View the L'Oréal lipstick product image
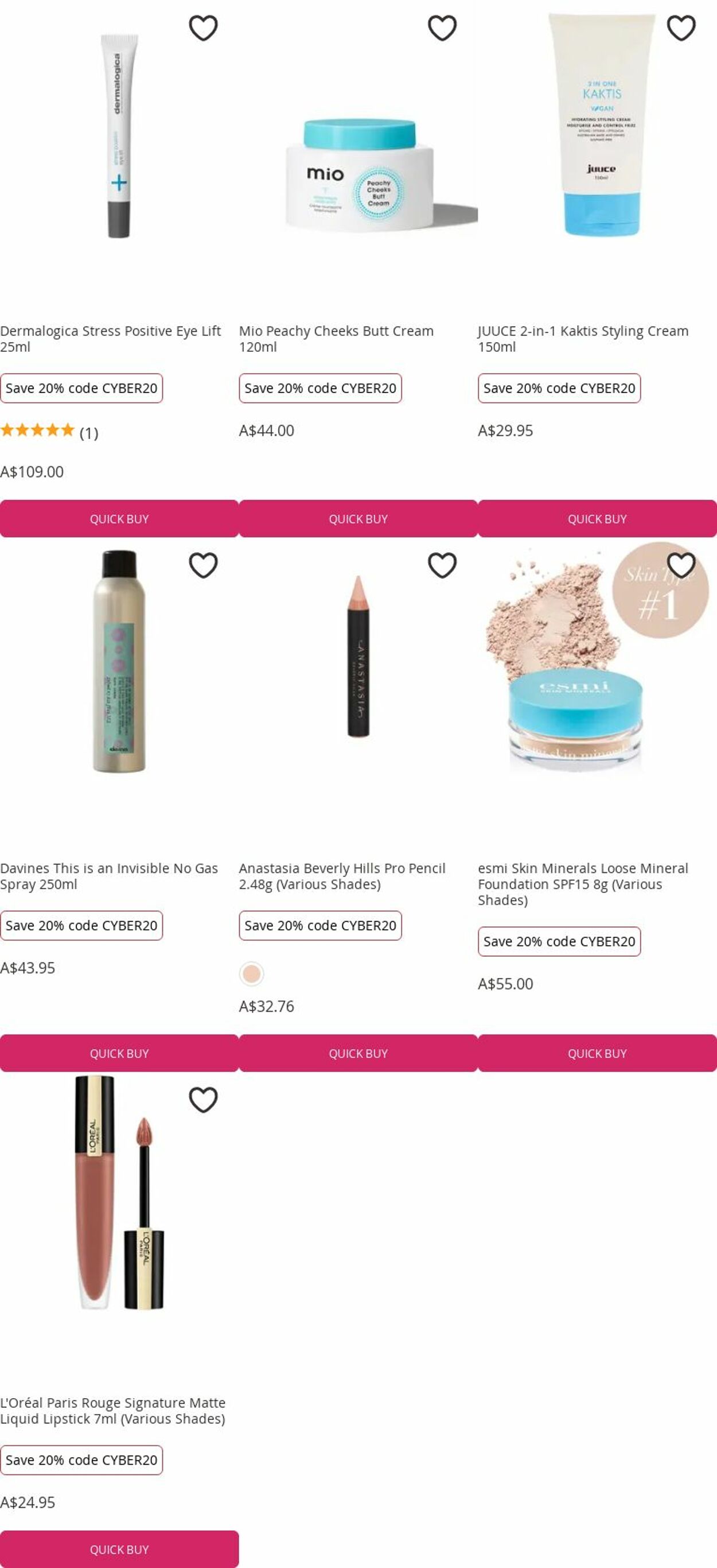 pyautogui.click(x=119, y=1193)
